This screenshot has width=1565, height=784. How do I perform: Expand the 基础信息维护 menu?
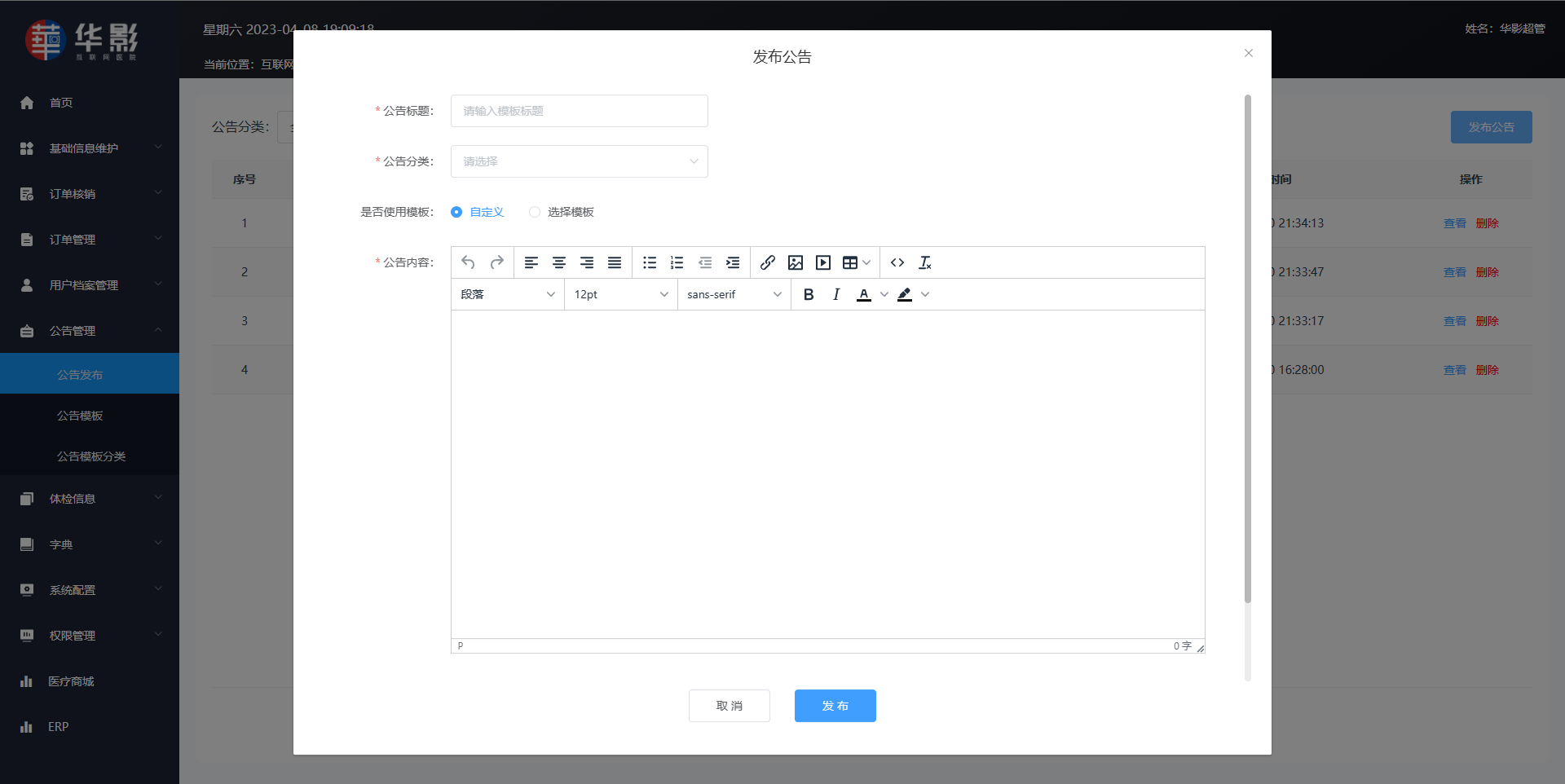[90, 148]
